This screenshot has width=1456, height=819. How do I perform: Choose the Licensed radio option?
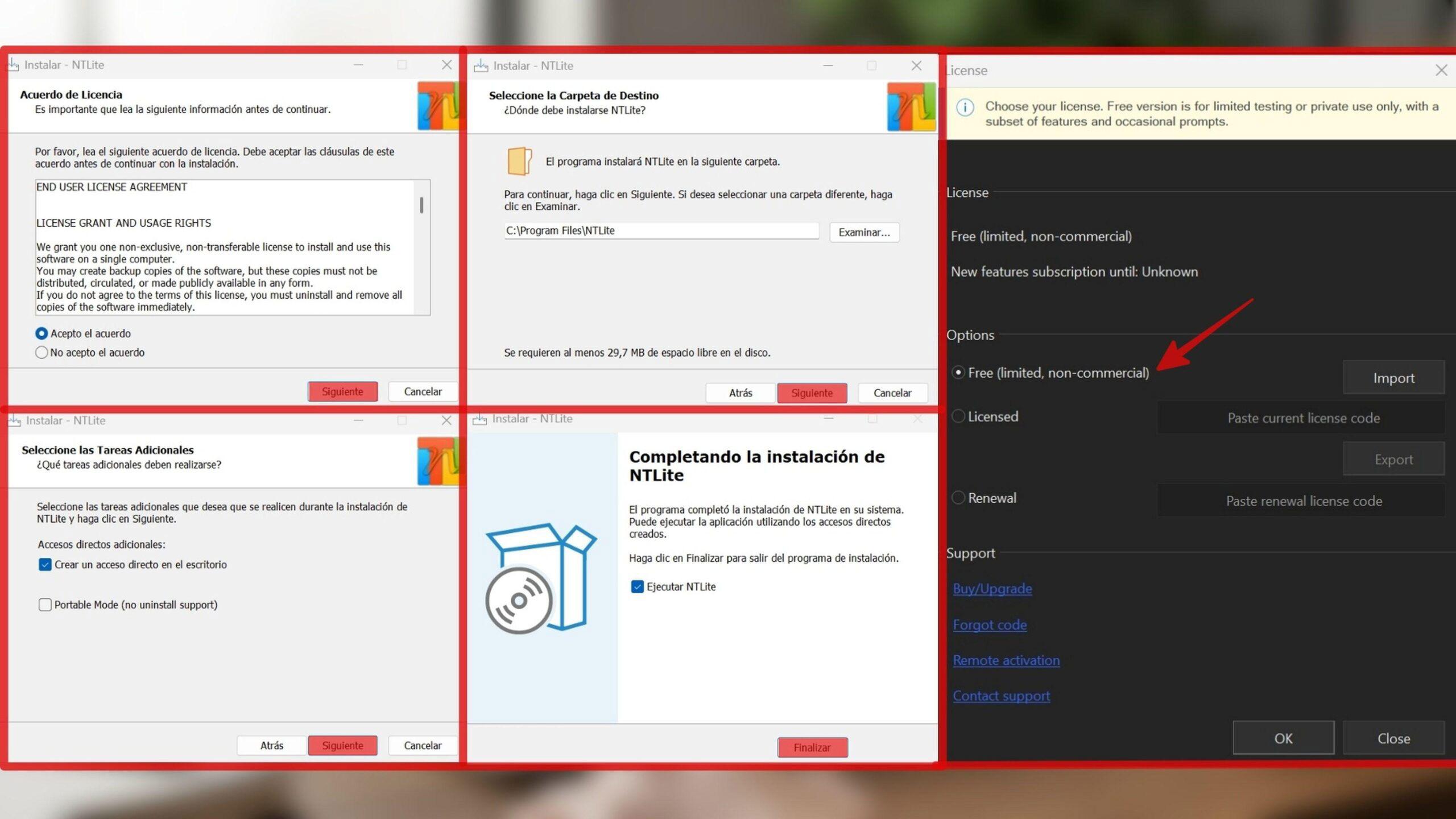[x=958, y=416]
